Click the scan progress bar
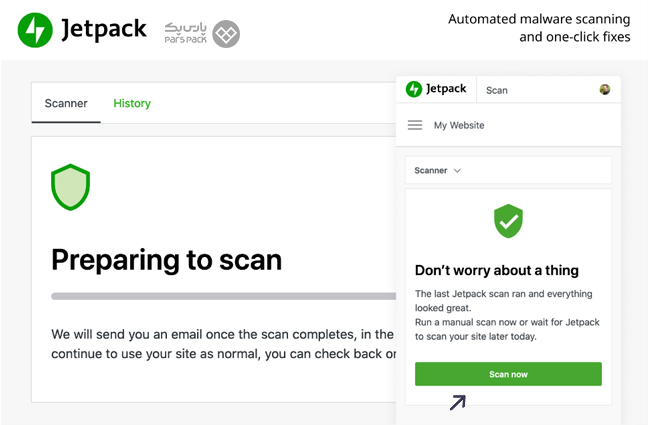This screenshot has height=425, width=648. click(224, 296)
